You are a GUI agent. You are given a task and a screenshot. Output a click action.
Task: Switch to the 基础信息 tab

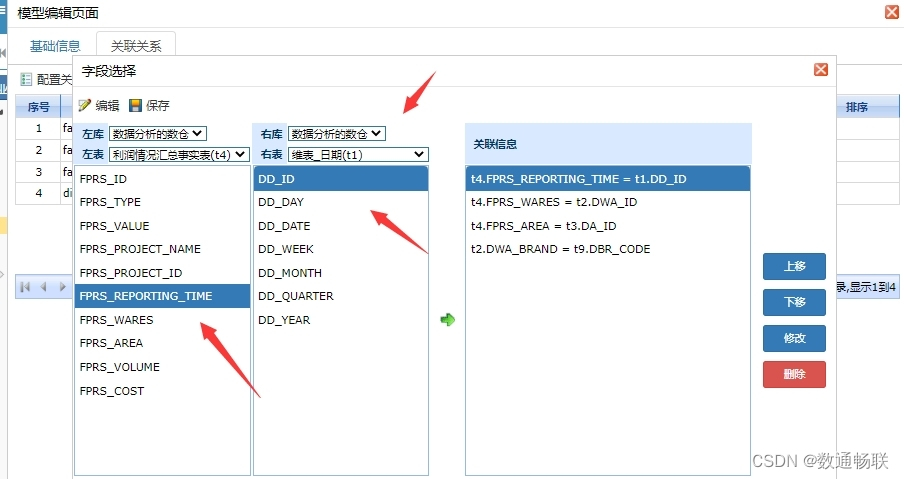55,46
